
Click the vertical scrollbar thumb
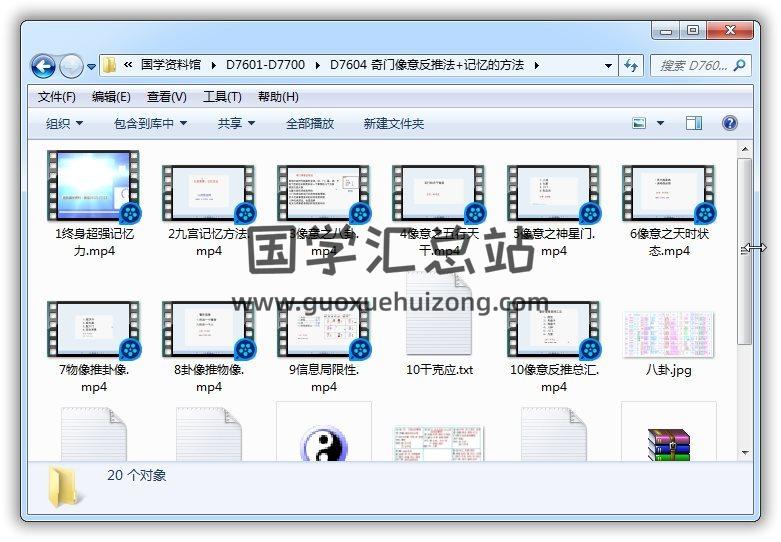point(745,251)
